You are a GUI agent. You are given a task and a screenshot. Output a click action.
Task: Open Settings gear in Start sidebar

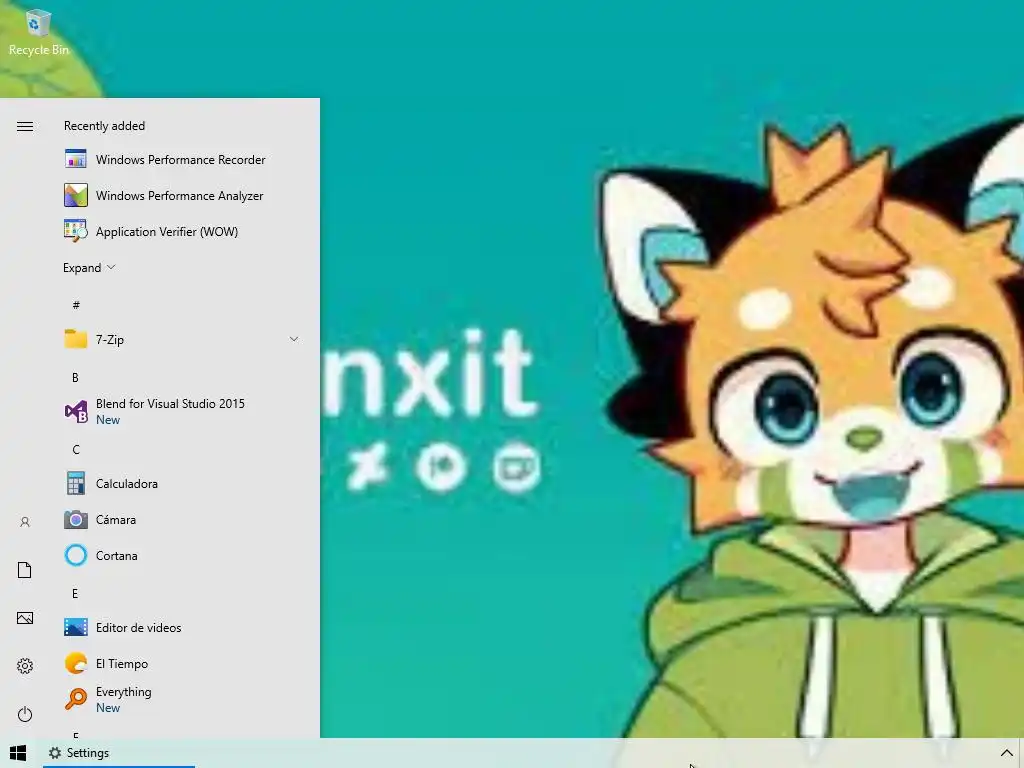pyautogui.click(x=25, y=665)
